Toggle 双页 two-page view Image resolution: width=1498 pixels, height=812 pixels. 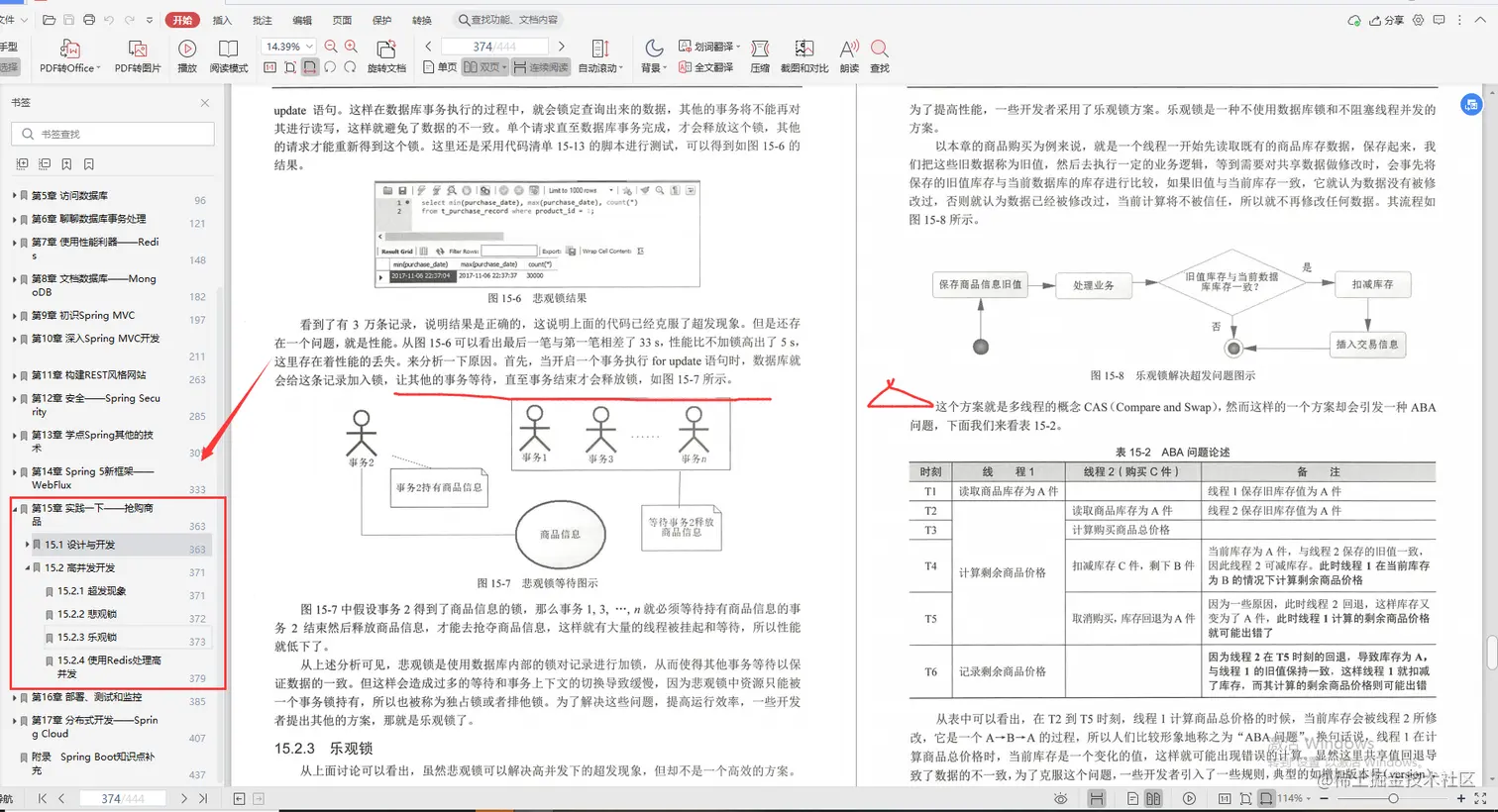(x=485, y=67)
